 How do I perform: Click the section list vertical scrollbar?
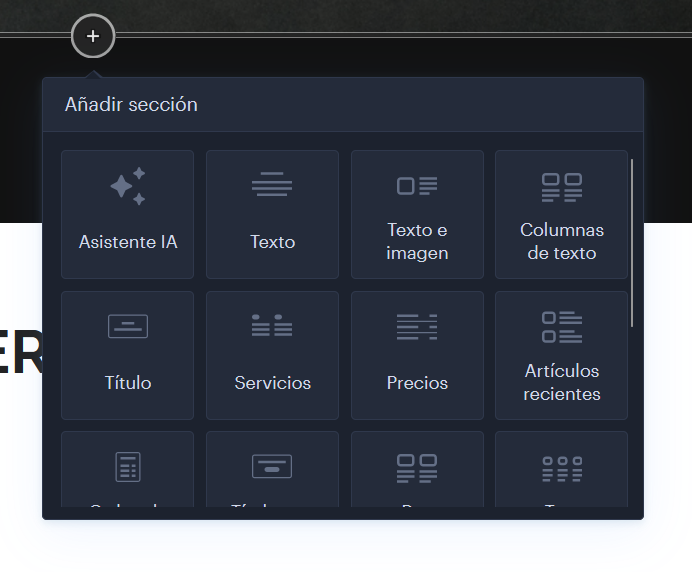[632, 242]
